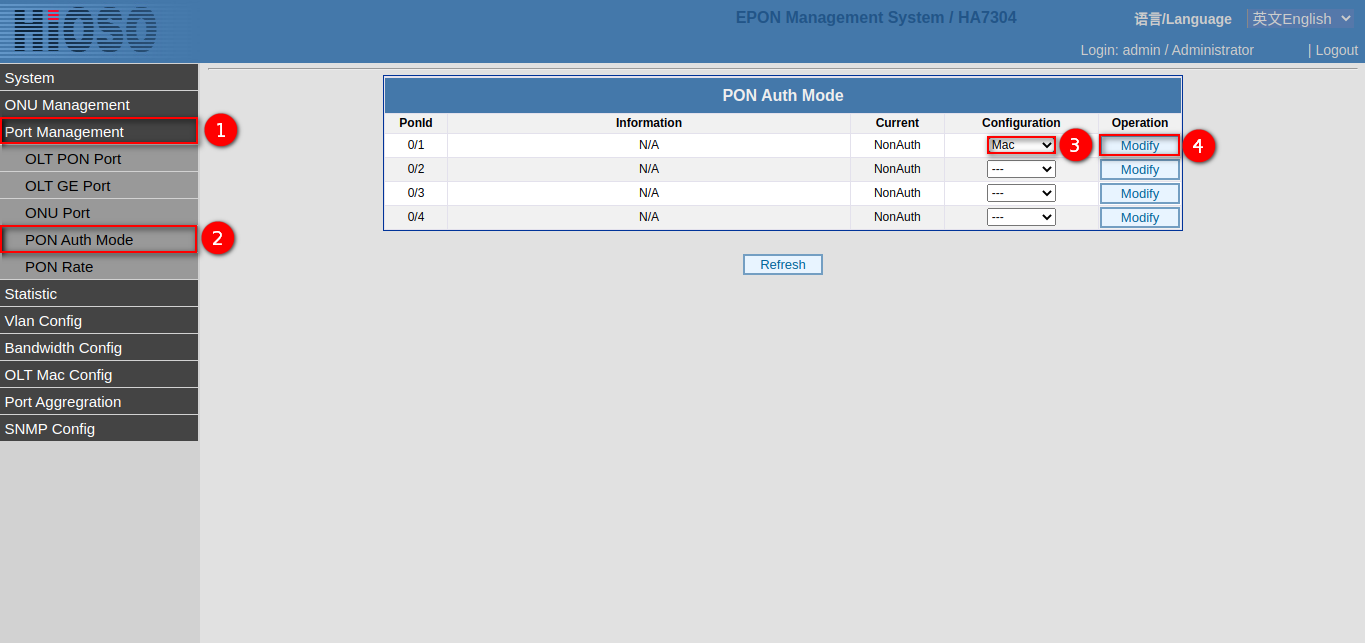
Task: Select PON Auth Mode in sidebar
Action: pos(98,240)
